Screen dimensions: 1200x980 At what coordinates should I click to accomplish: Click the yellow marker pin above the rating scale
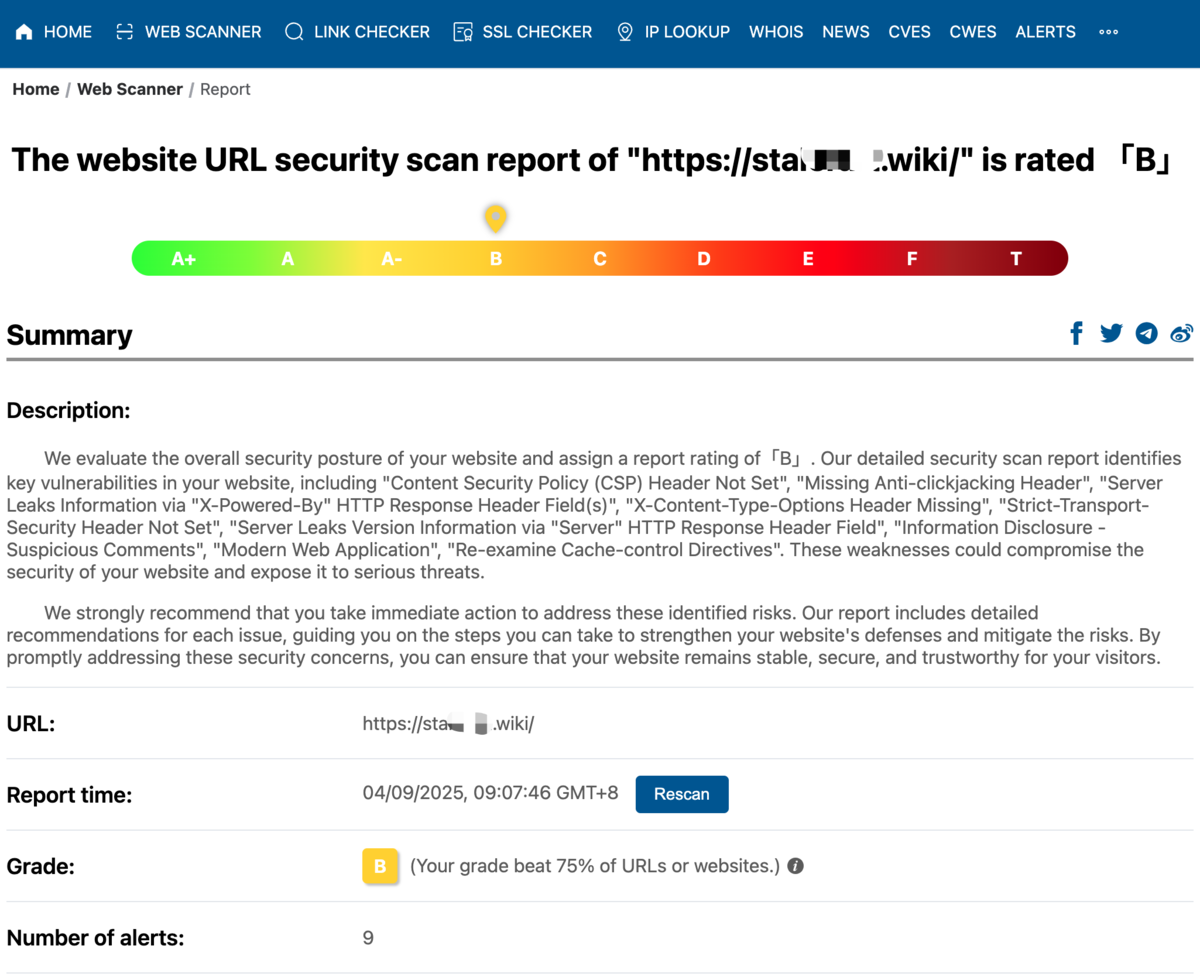[x=496, y=217]
